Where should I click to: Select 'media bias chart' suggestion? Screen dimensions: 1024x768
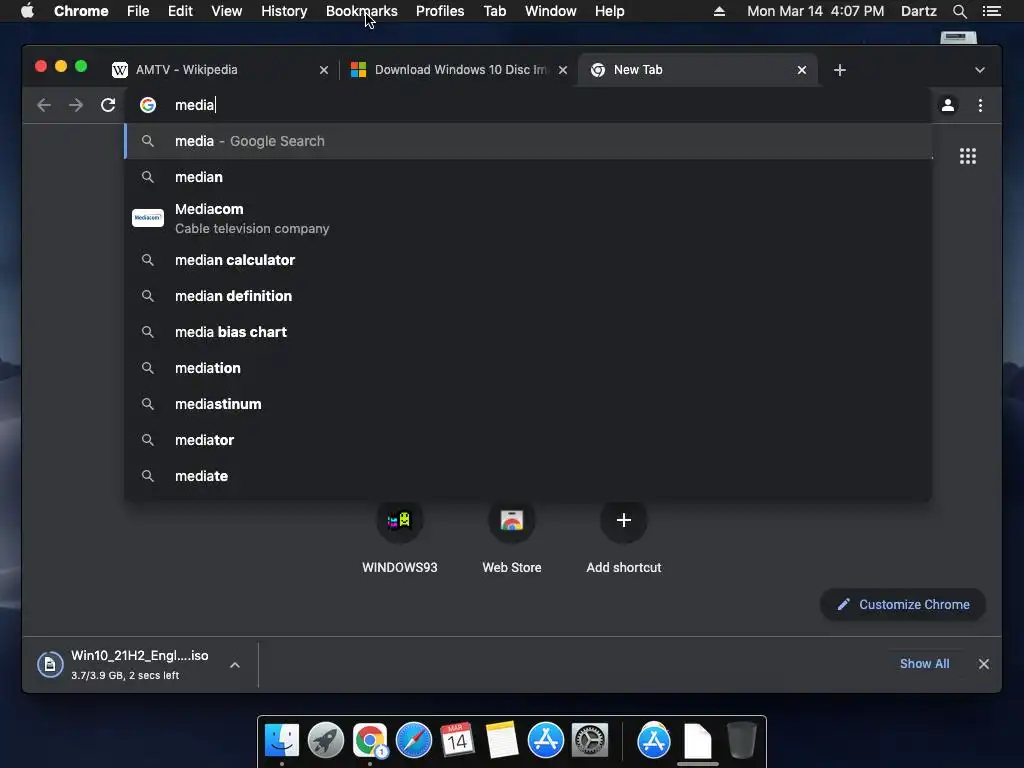(528, 332)
